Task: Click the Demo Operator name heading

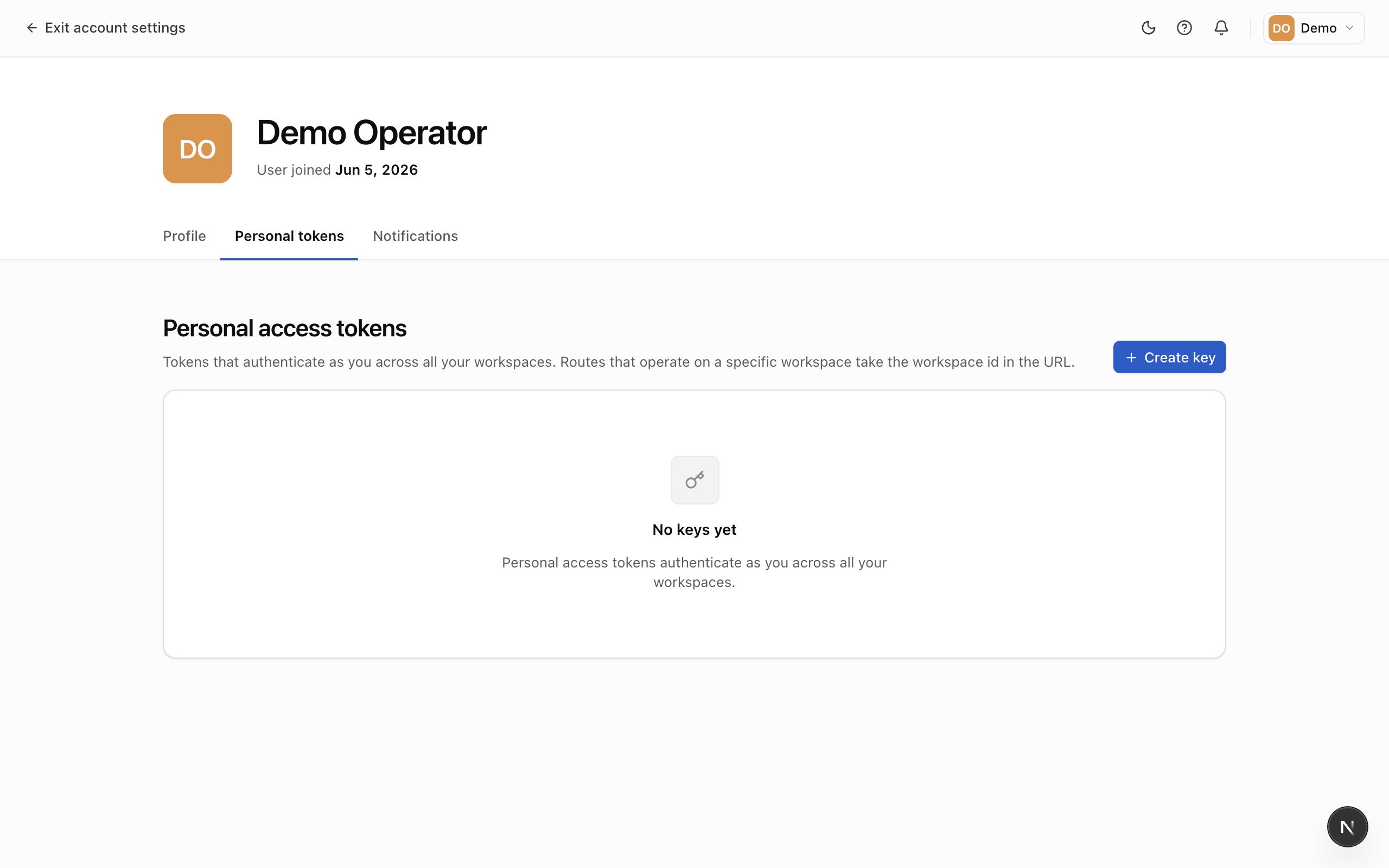Action: (x=371, y=132)
